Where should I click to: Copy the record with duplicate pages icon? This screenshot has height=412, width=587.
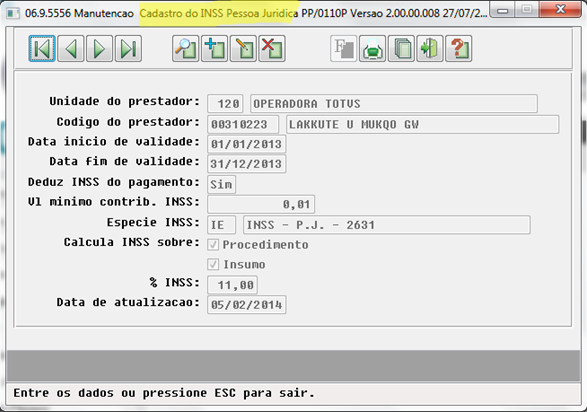[x=401, y=49]
